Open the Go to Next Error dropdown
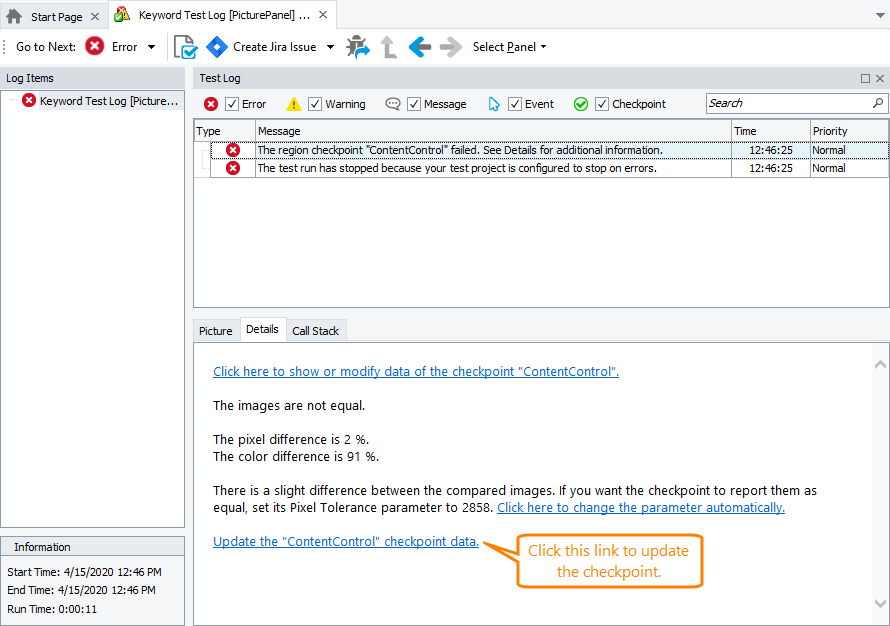Viewport: 890px width, 626px height. coord(150,46)
